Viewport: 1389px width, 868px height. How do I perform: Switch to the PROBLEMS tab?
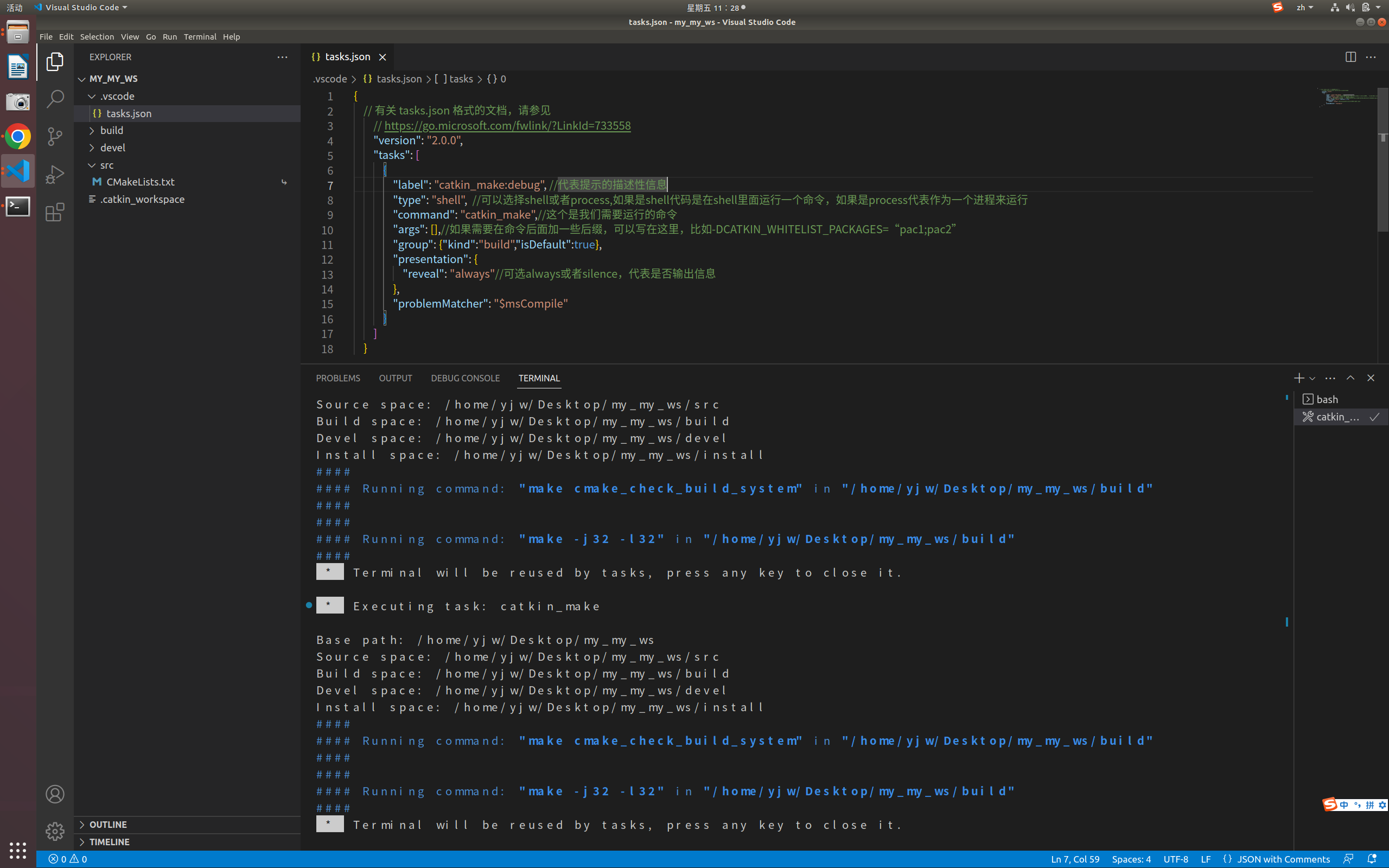(x=337, y=378)
